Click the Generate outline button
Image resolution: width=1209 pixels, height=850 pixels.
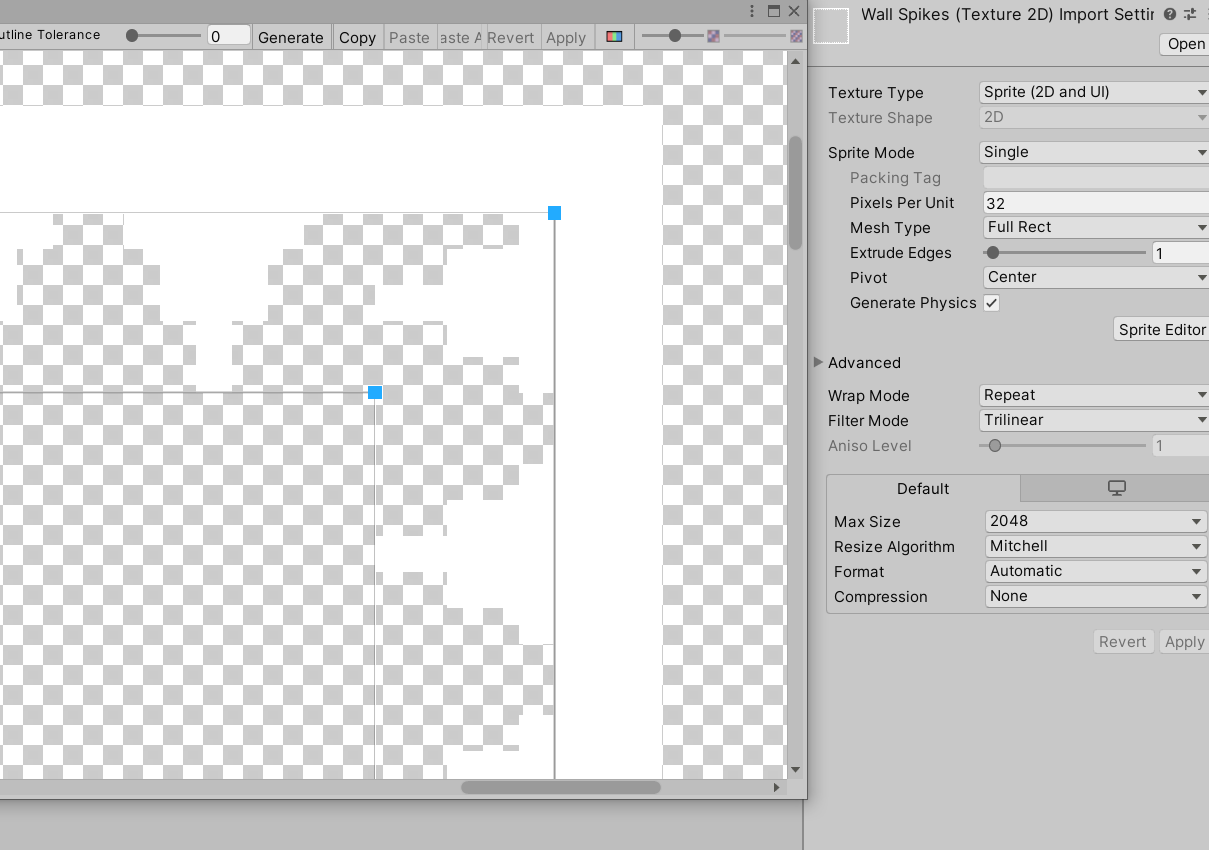[291, 37]
